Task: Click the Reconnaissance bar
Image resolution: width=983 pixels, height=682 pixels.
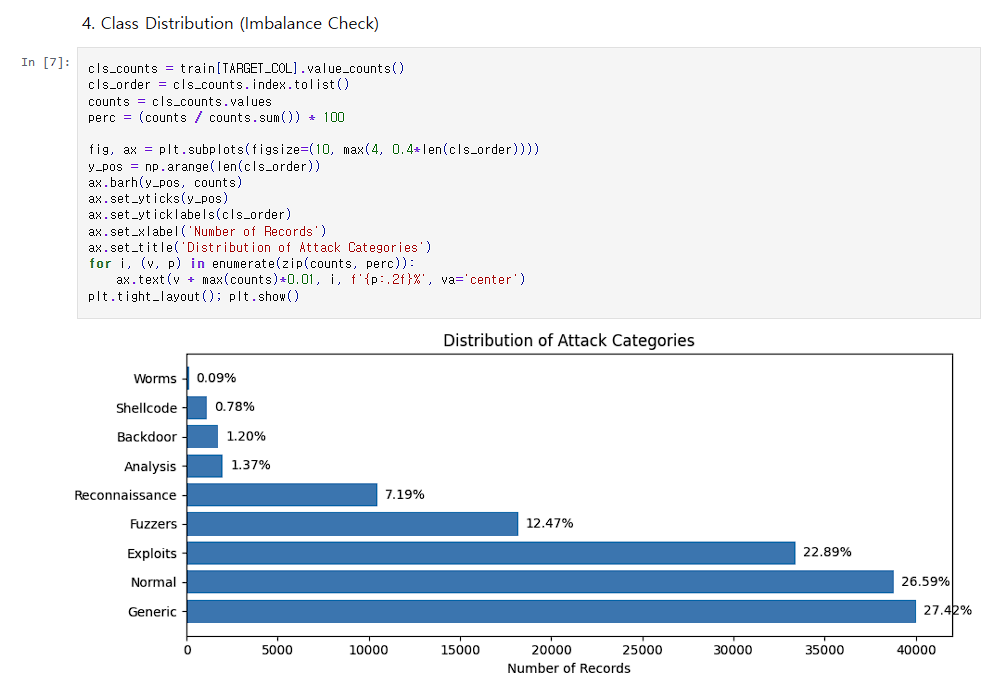Action: pos(282,495)
